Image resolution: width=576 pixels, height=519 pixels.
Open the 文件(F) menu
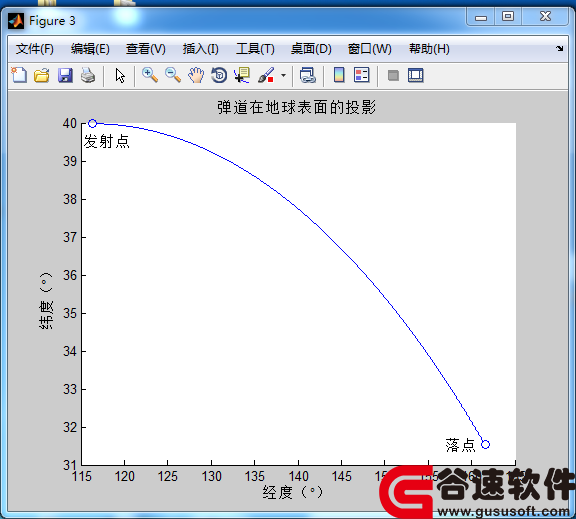[35, 49]
